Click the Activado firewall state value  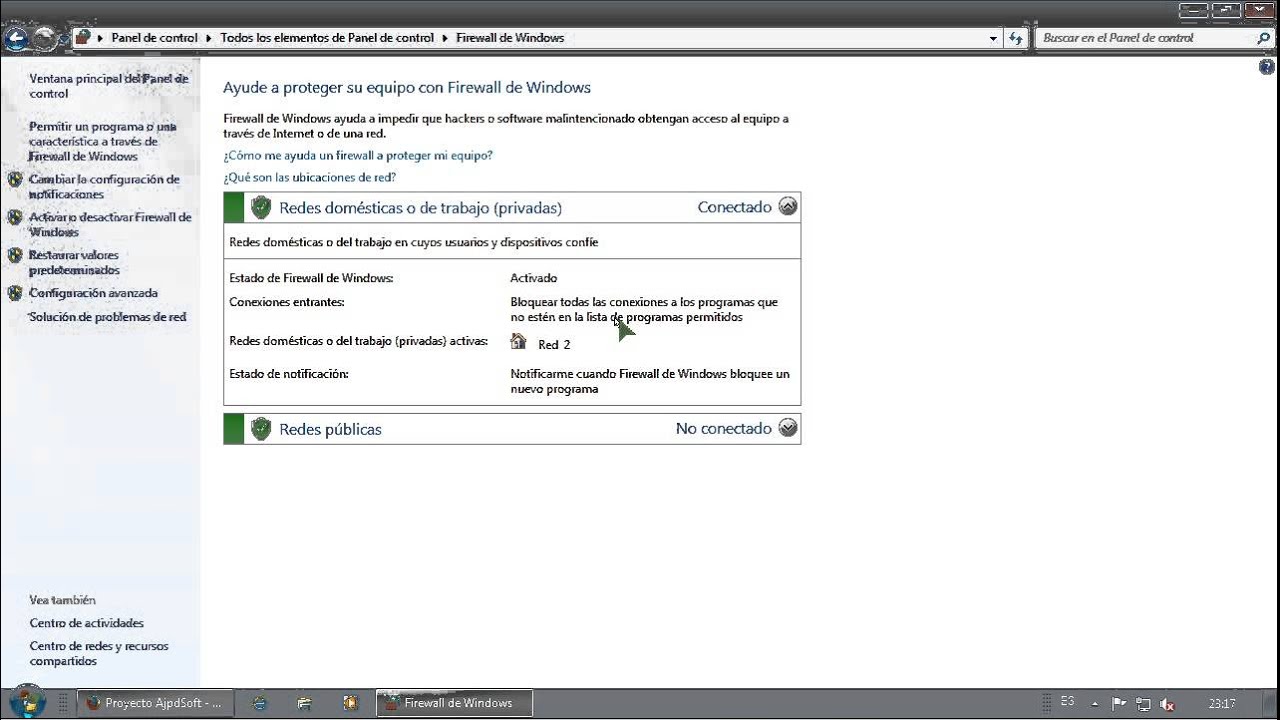tap(534, 278)
